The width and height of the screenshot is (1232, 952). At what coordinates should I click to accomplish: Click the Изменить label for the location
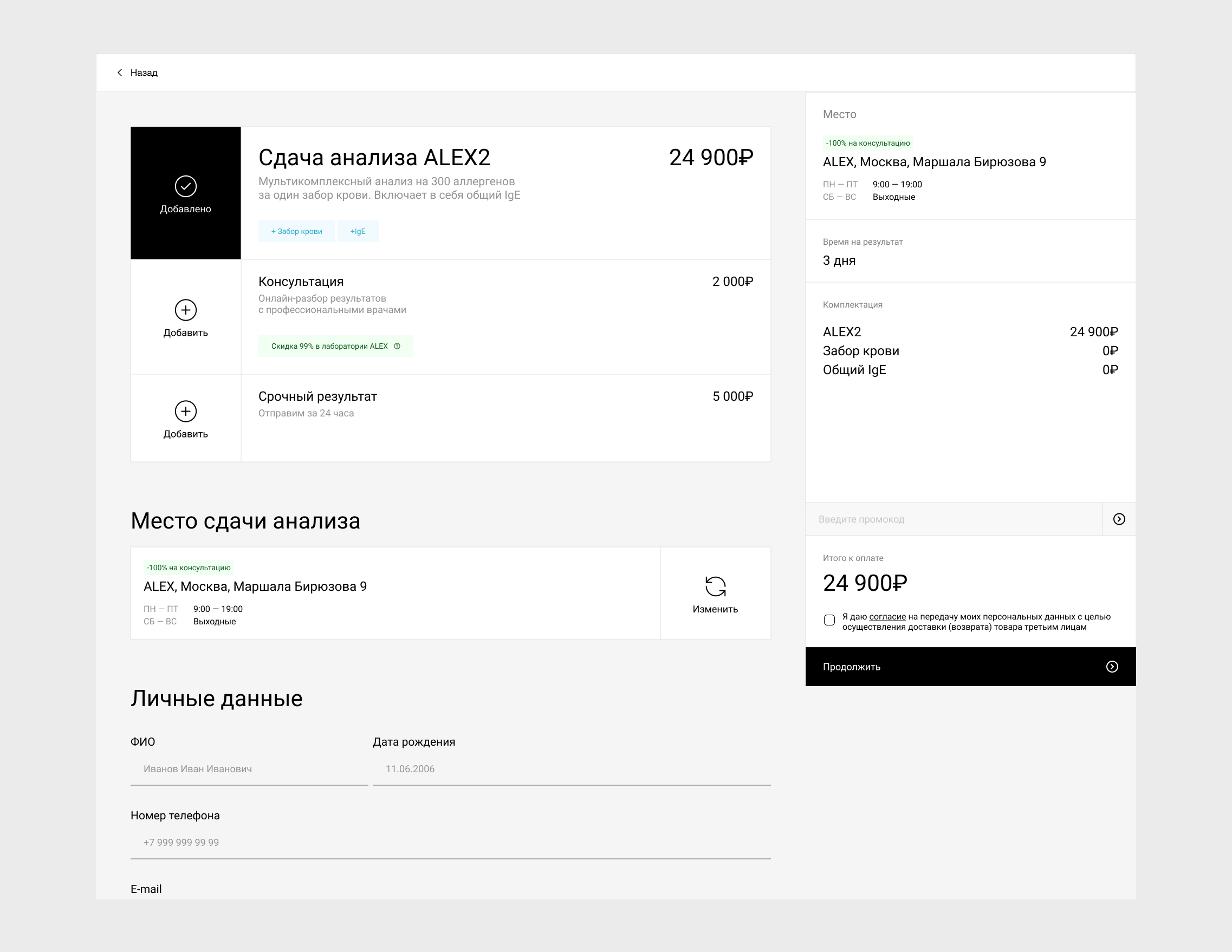(x=715, y=609)
